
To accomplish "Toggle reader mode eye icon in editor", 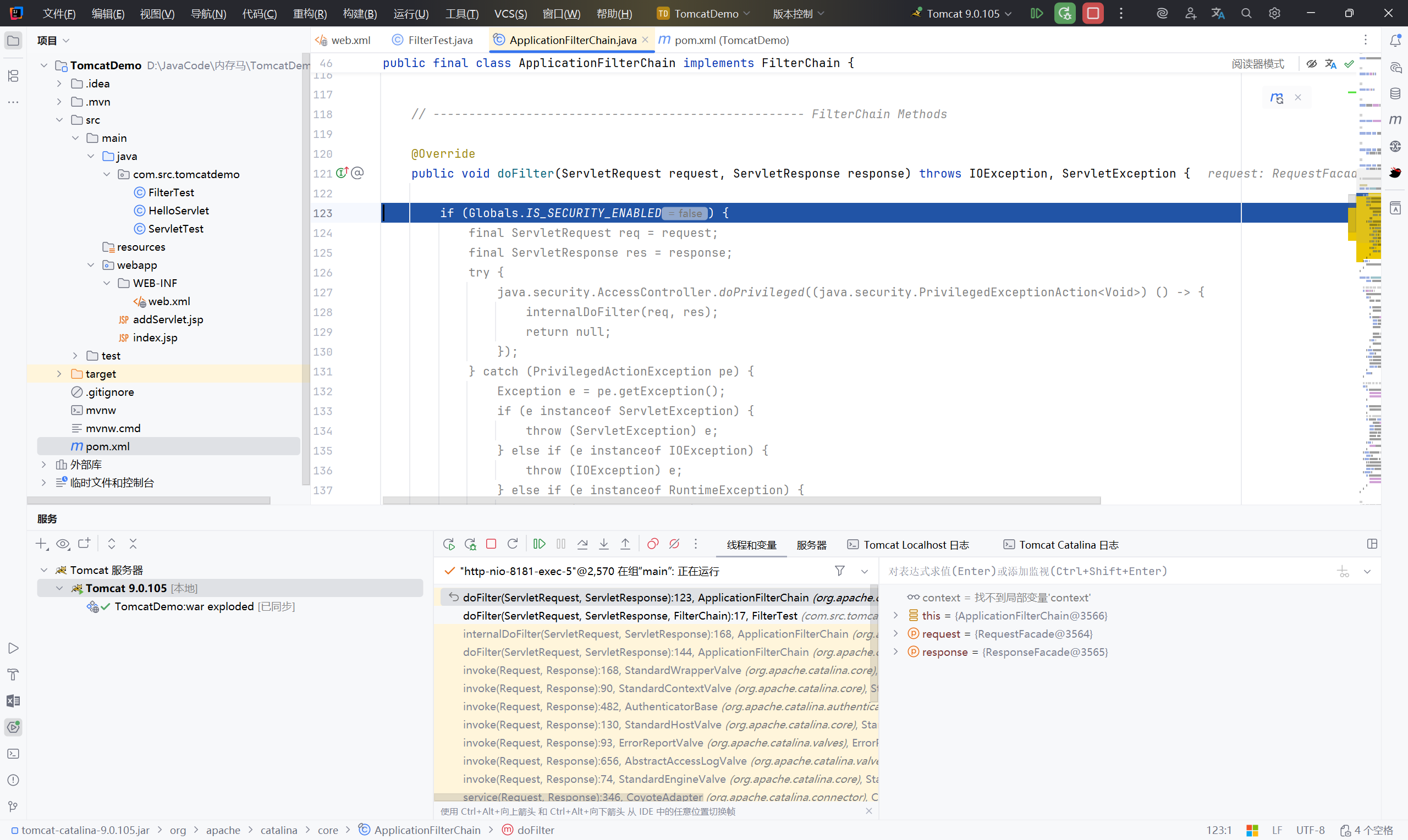I will coord(1311,64).
